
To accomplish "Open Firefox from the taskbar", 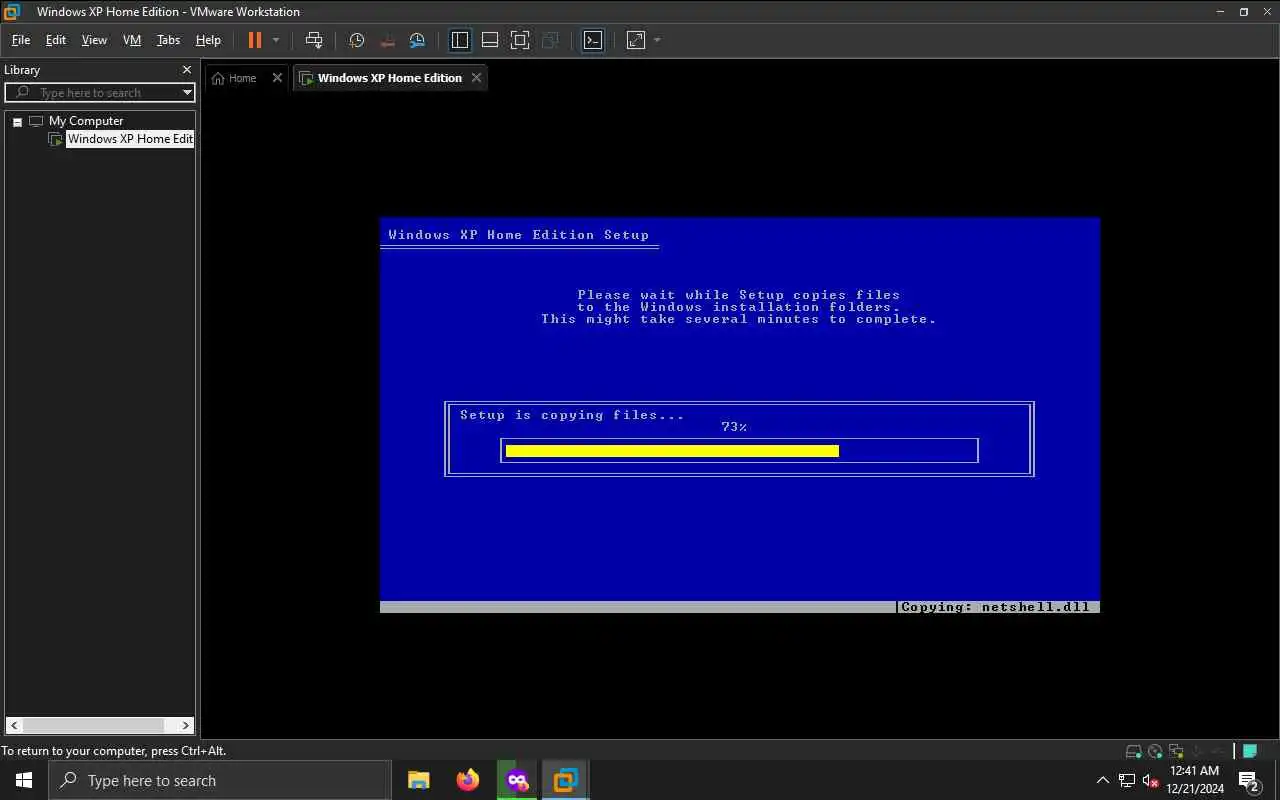I will 468,780.
